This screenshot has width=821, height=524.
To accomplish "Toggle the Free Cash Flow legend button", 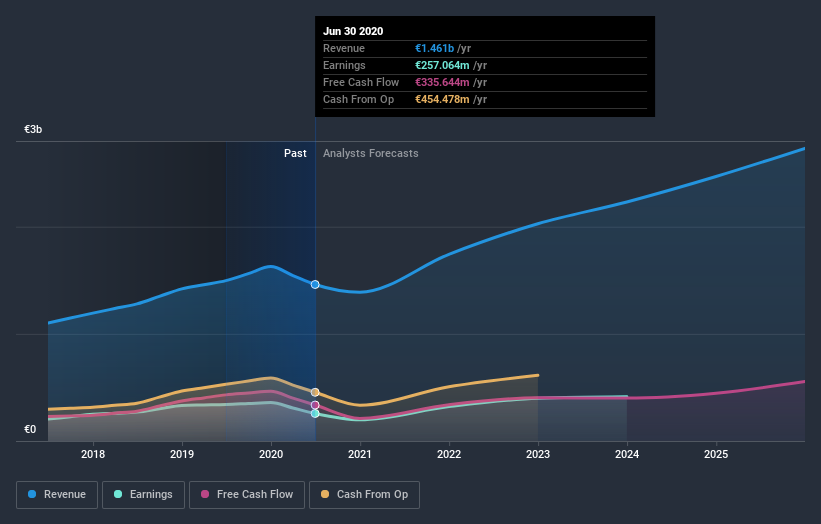I will point(247,495).
